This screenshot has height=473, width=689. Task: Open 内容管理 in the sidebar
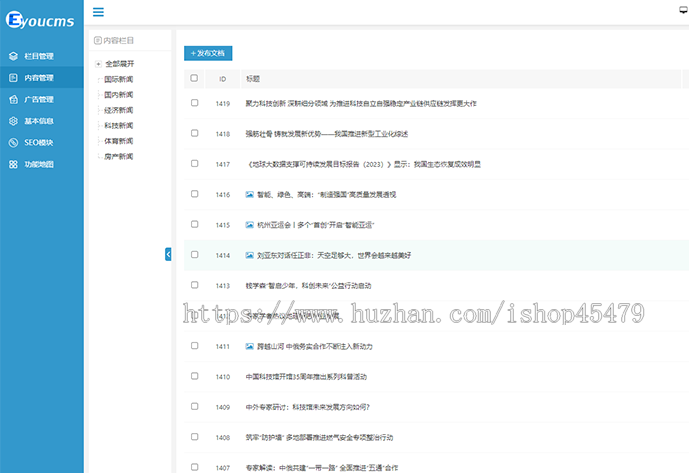point(42,77)
